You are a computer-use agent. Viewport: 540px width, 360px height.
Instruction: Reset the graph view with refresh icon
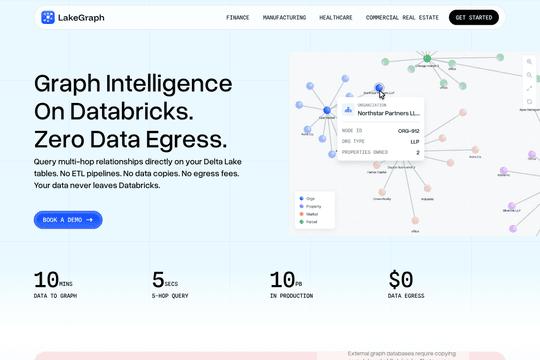[x=529, y=102]
